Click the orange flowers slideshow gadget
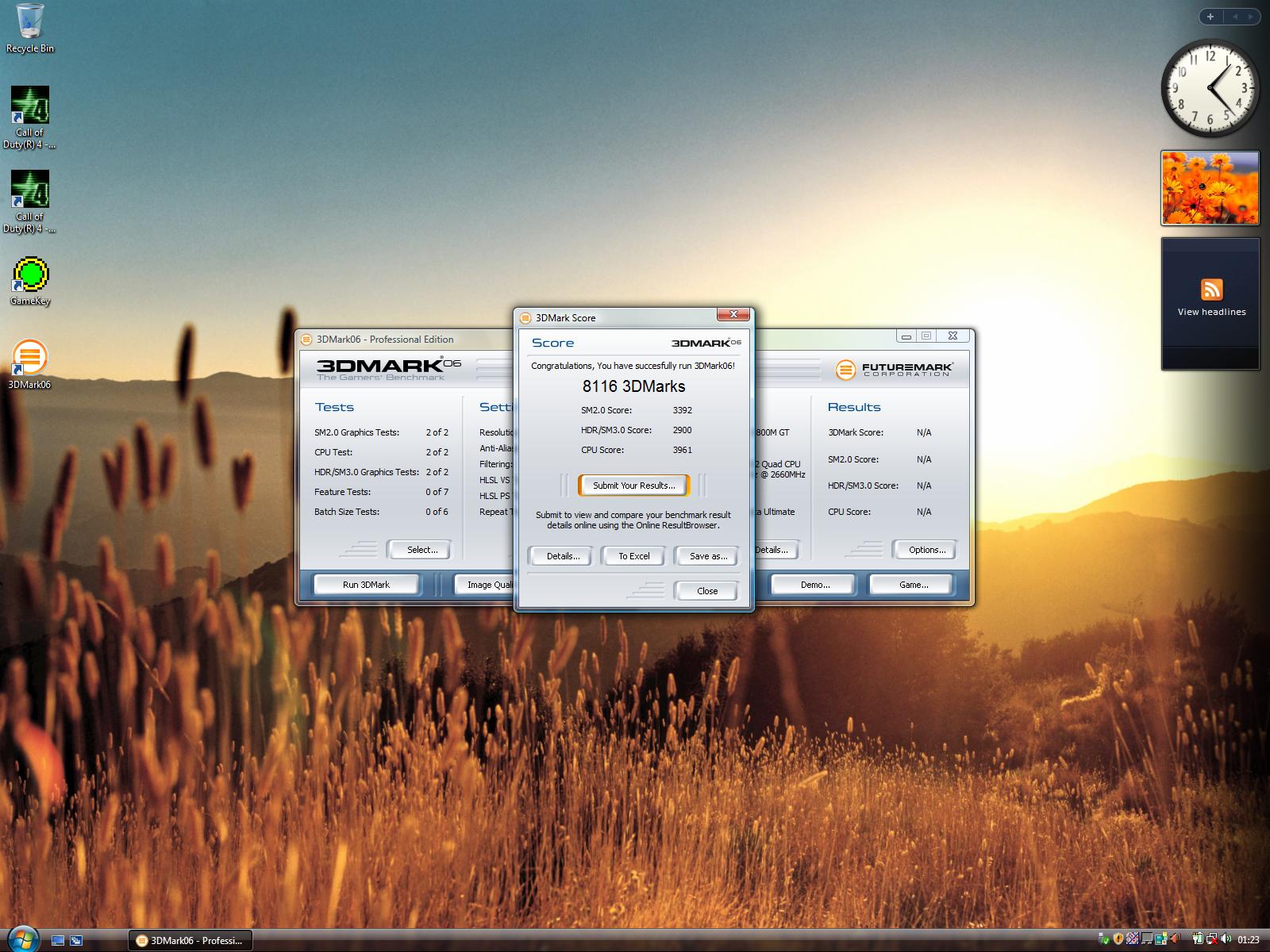1270x952 pixels. coord(1210,188)
